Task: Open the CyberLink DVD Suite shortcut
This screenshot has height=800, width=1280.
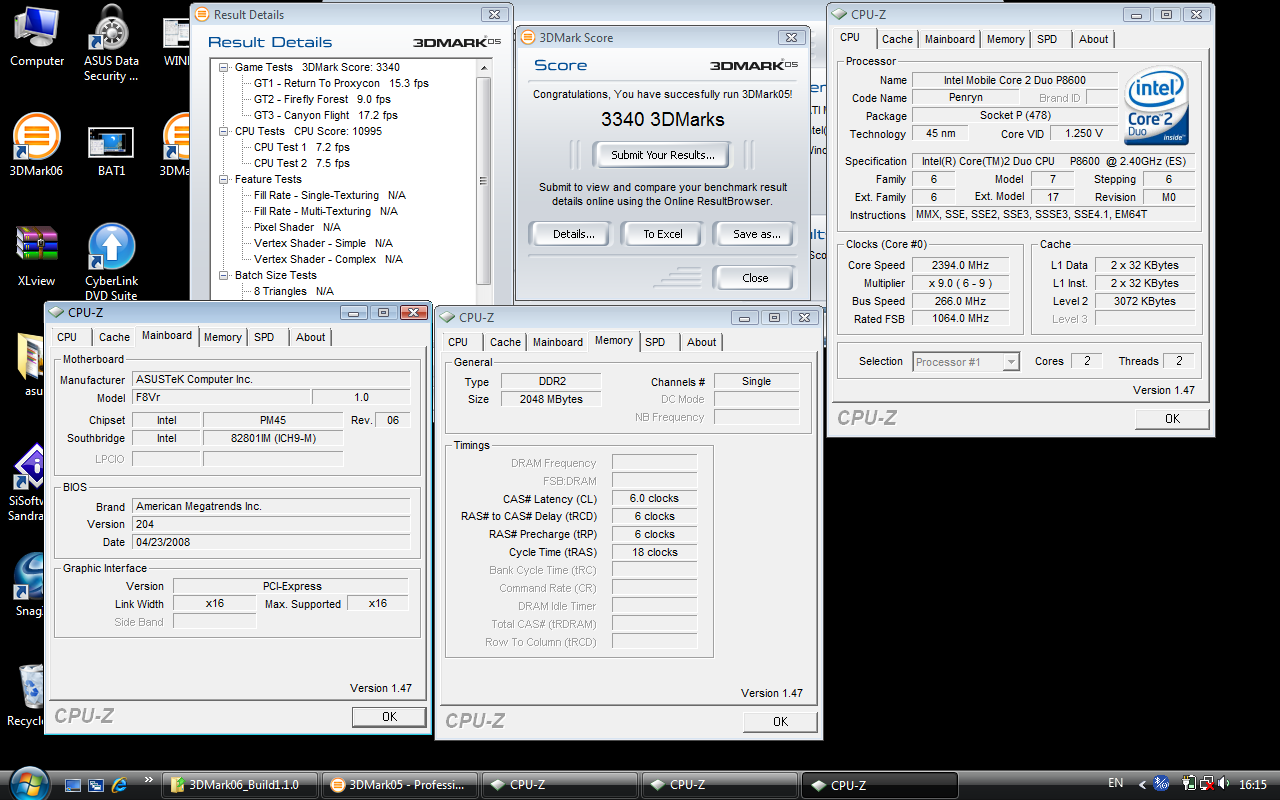Action: click(111, 262)
